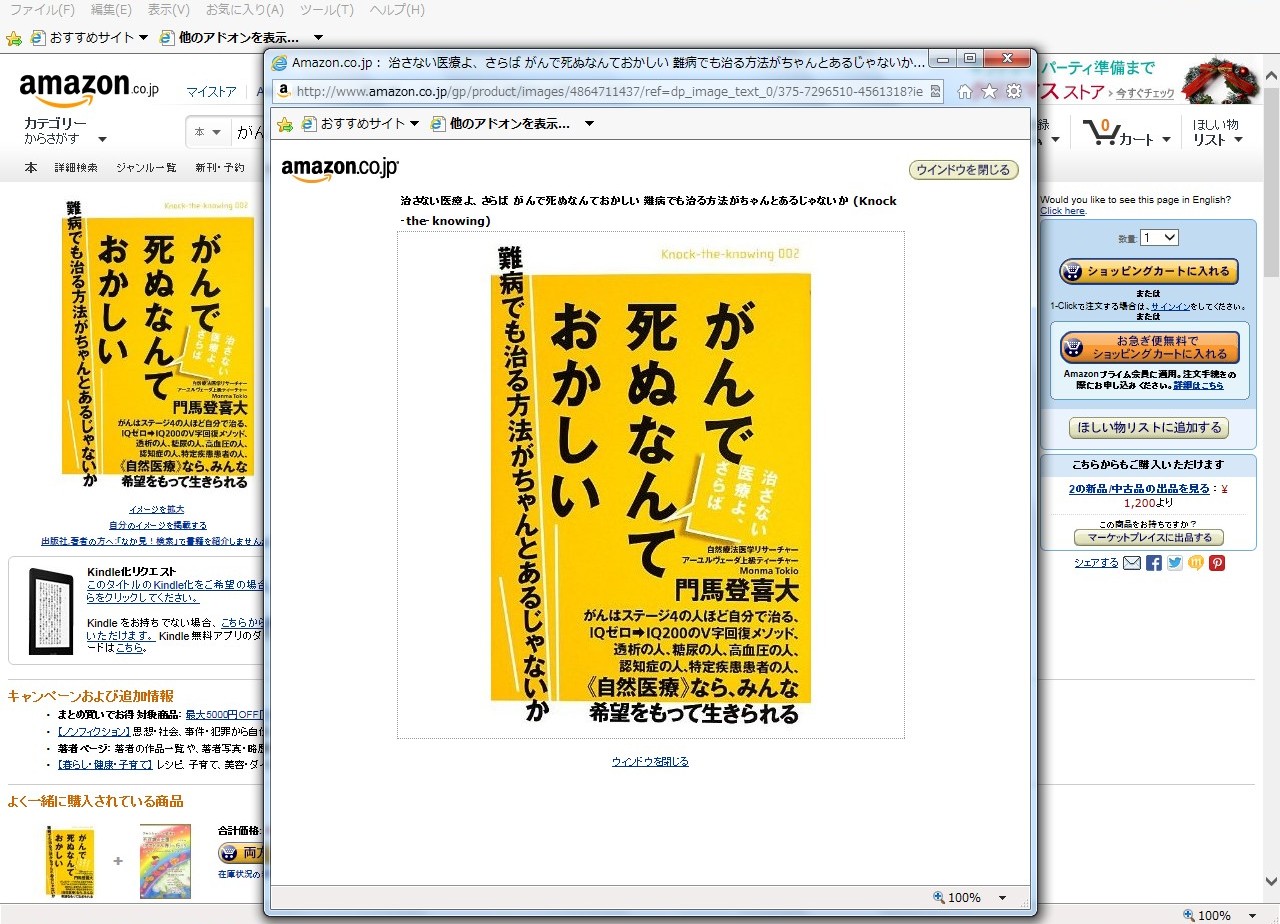The height and width of the screenshot is (924, 1280).
Task: Select the 新刊・予約 tab
Action: tap(219, 168)
